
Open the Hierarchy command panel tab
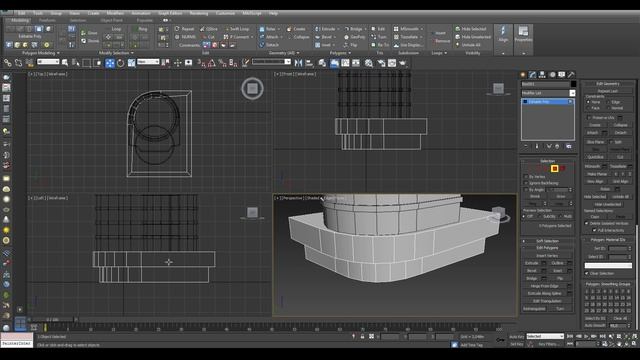click(x=542, y=74)
